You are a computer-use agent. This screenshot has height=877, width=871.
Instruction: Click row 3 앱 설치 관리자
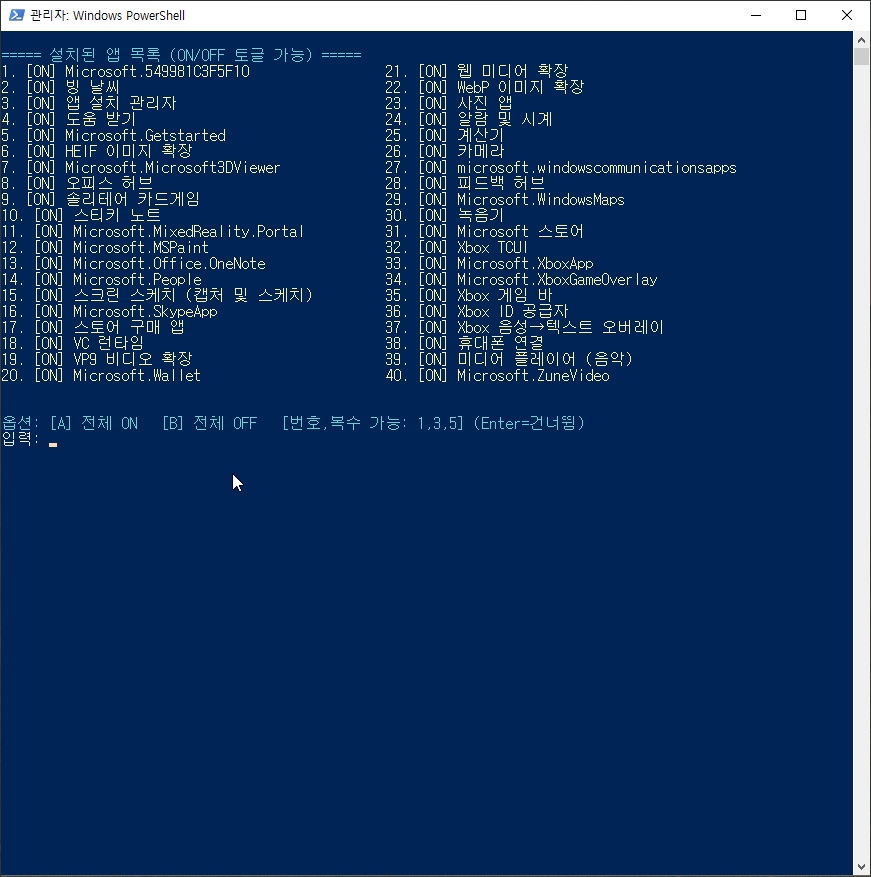(x=89, y=103)
